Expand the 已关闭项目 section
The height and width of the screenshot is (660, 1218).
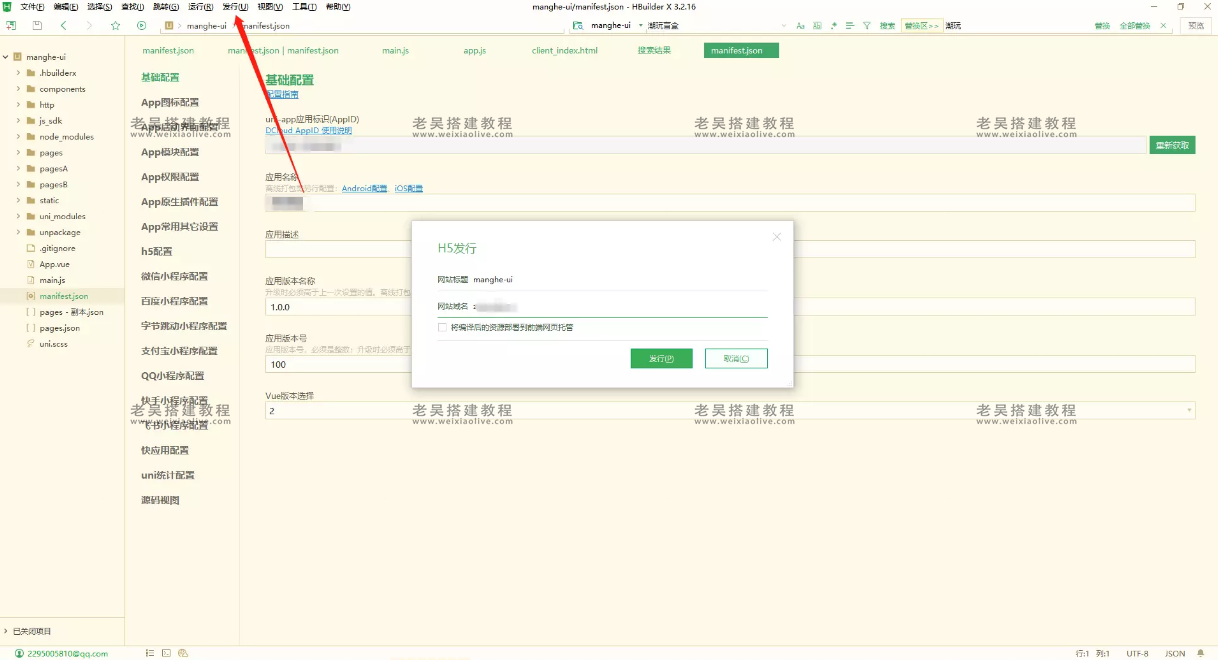coord(5,631)
